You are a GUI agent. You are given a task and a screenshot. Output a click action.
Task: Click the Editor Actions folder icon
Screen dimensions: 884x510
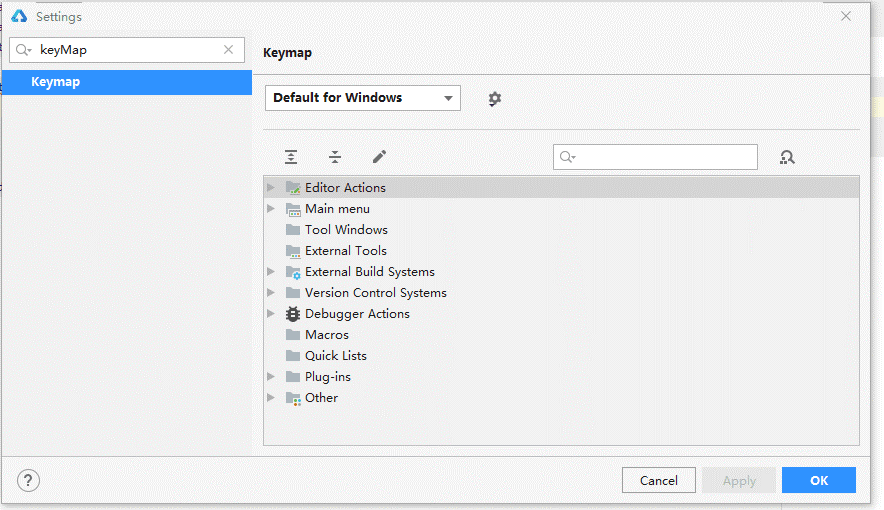(x=293, y=188)
